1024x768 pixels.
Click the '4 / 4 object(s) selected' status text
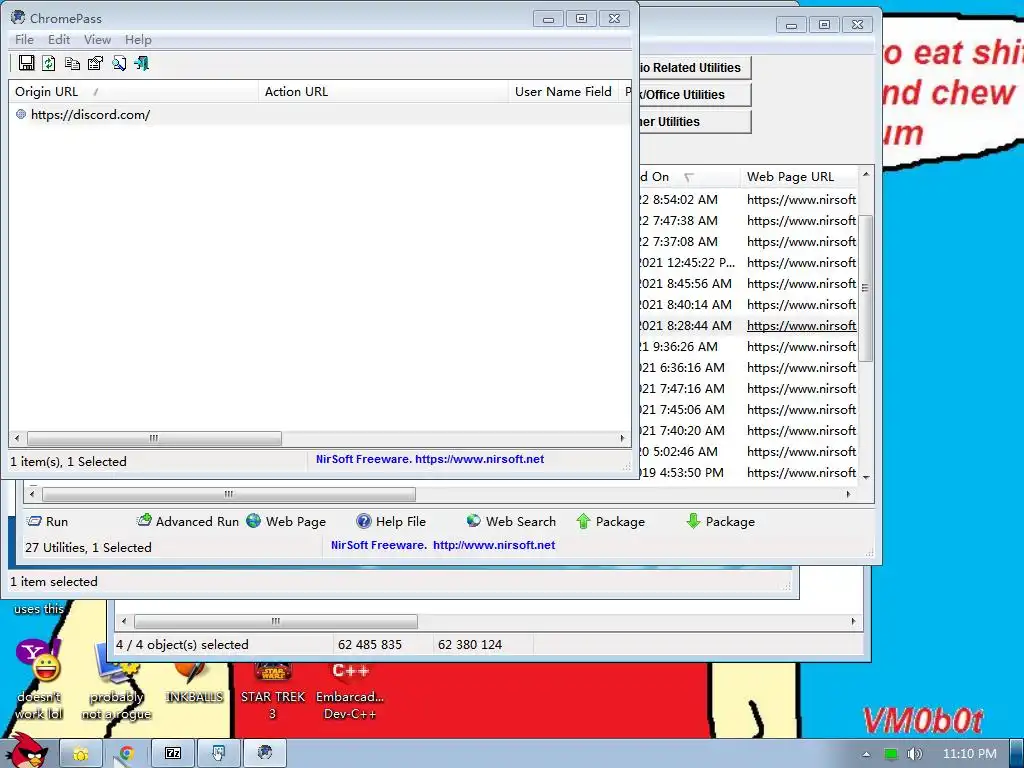[182, 645]
